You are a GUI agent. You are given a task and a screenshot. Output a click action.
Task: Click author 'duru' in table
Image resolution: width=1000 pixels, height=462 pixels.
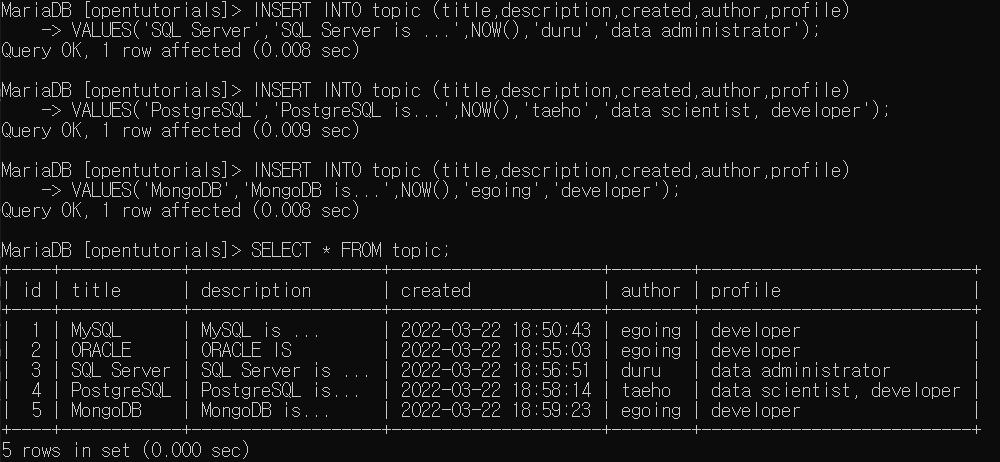coord(641,371)
